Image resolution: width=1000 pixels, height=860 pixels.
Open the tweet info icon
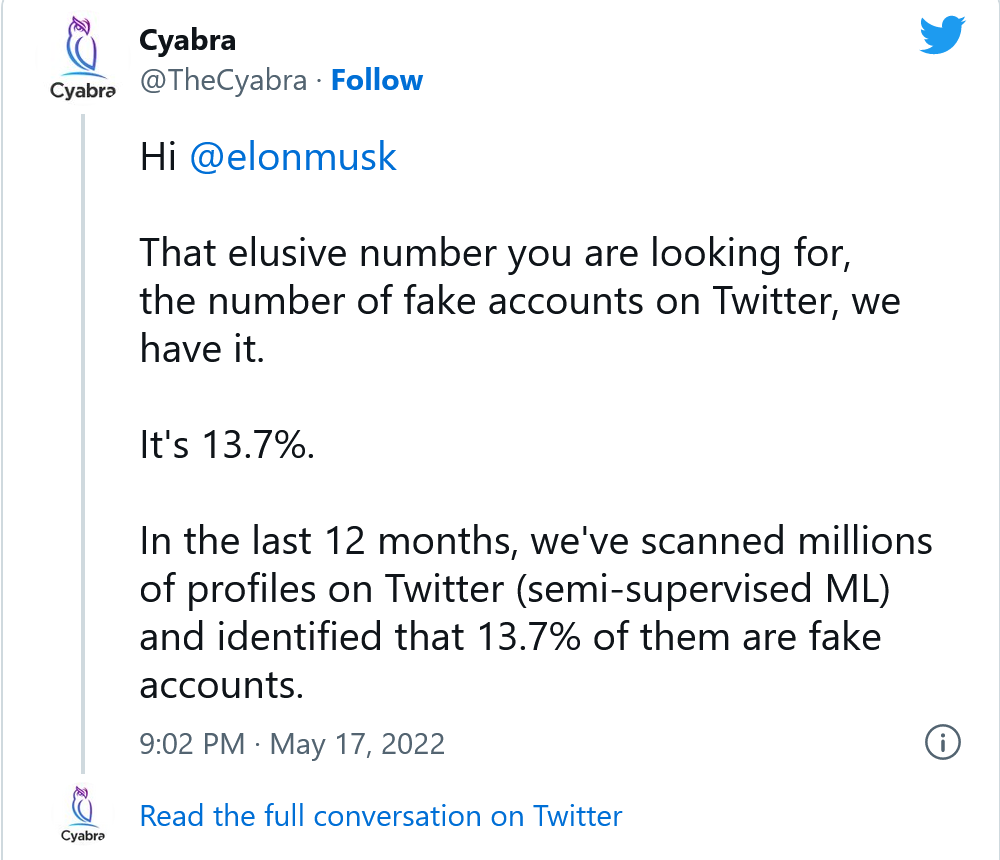click(943, 743)
